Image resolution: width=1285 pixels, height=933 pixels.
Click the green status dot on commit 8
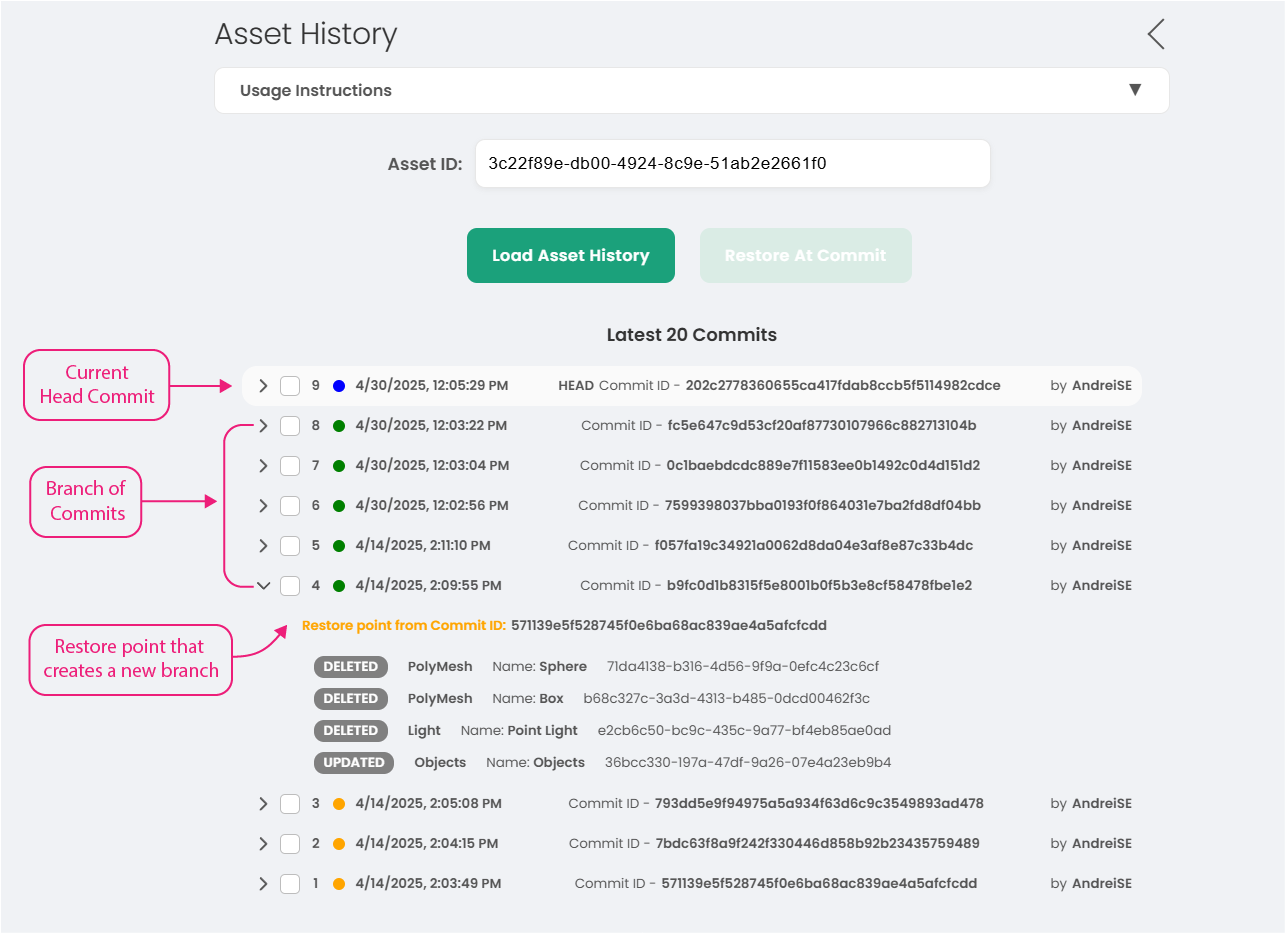pos(339,426)
